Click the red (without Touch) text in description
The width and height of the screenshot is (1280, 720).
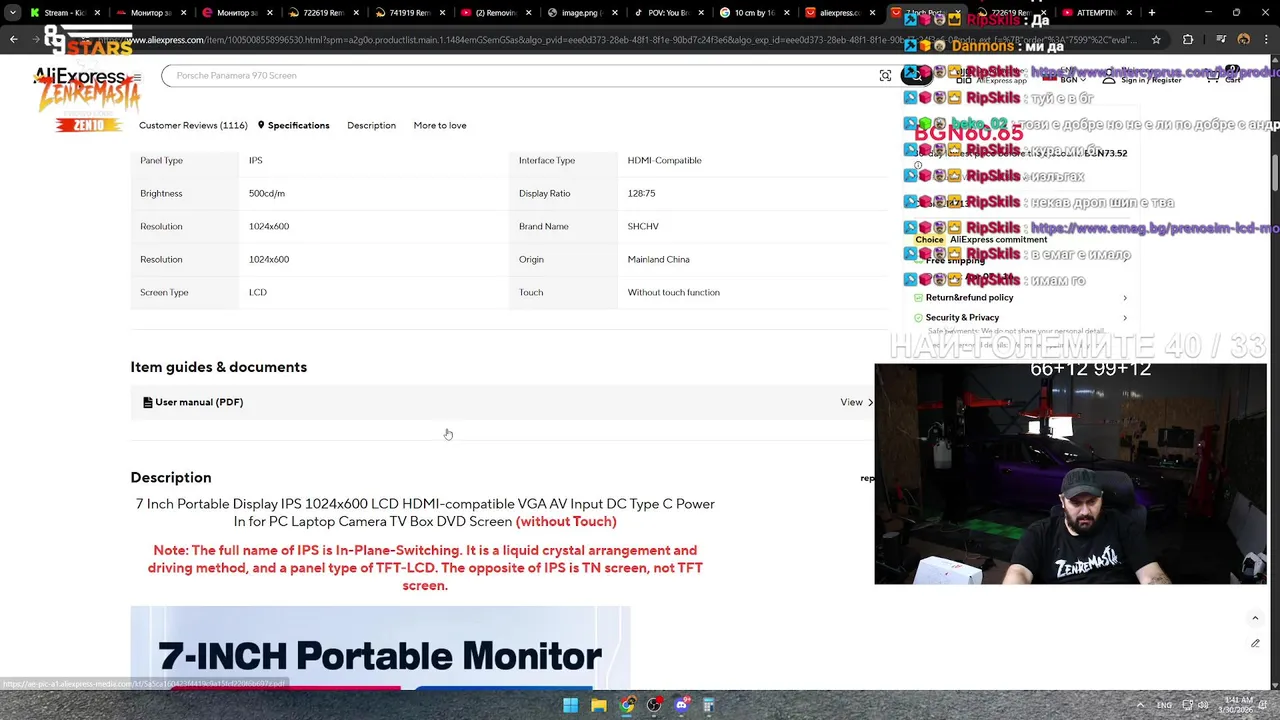pos(566,522)
